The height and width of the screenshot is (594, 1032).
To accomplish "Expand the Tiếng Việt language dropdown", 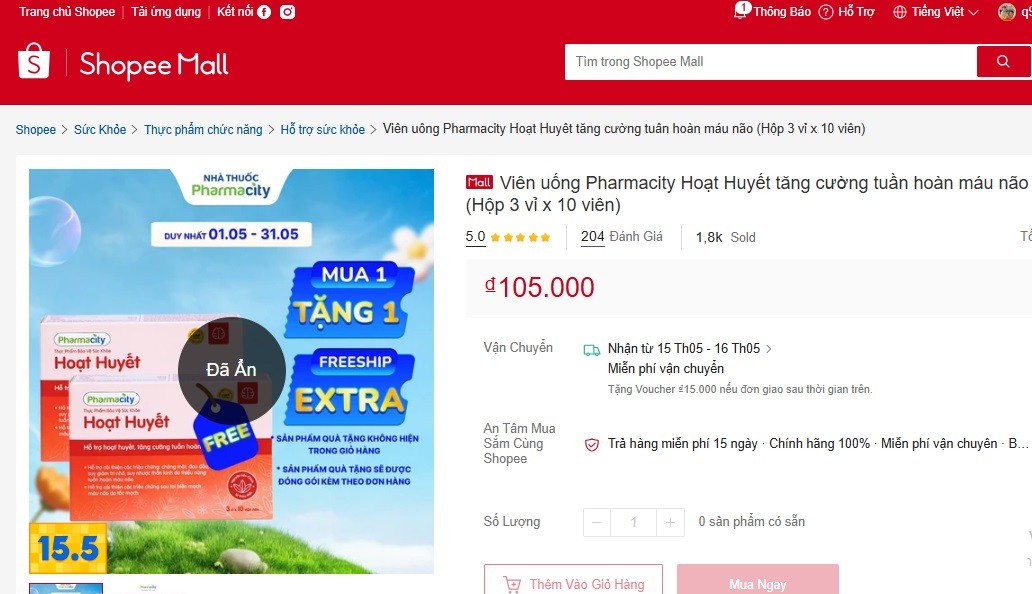I will point(935,12).
